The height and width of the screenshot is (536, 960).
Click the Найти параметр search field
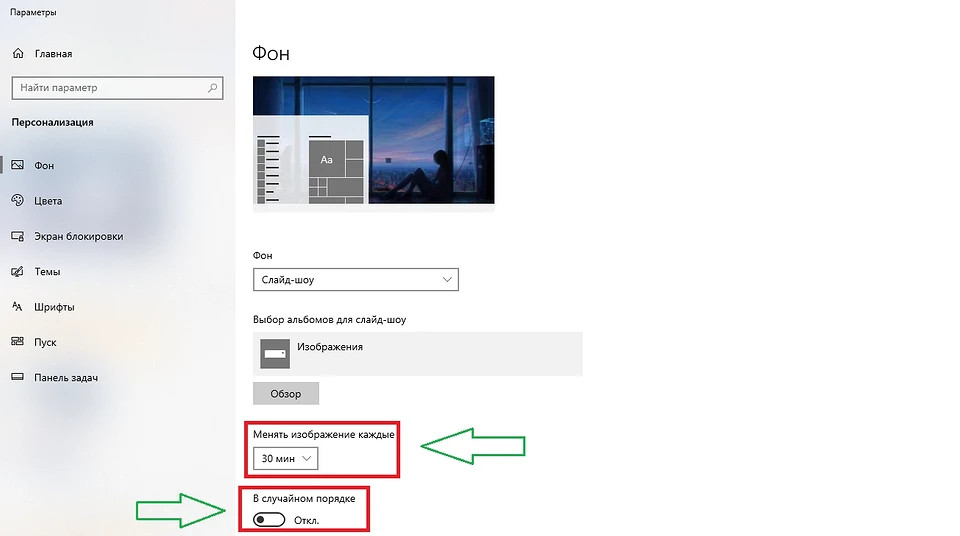pyautogui.click(x=110, y=88)
